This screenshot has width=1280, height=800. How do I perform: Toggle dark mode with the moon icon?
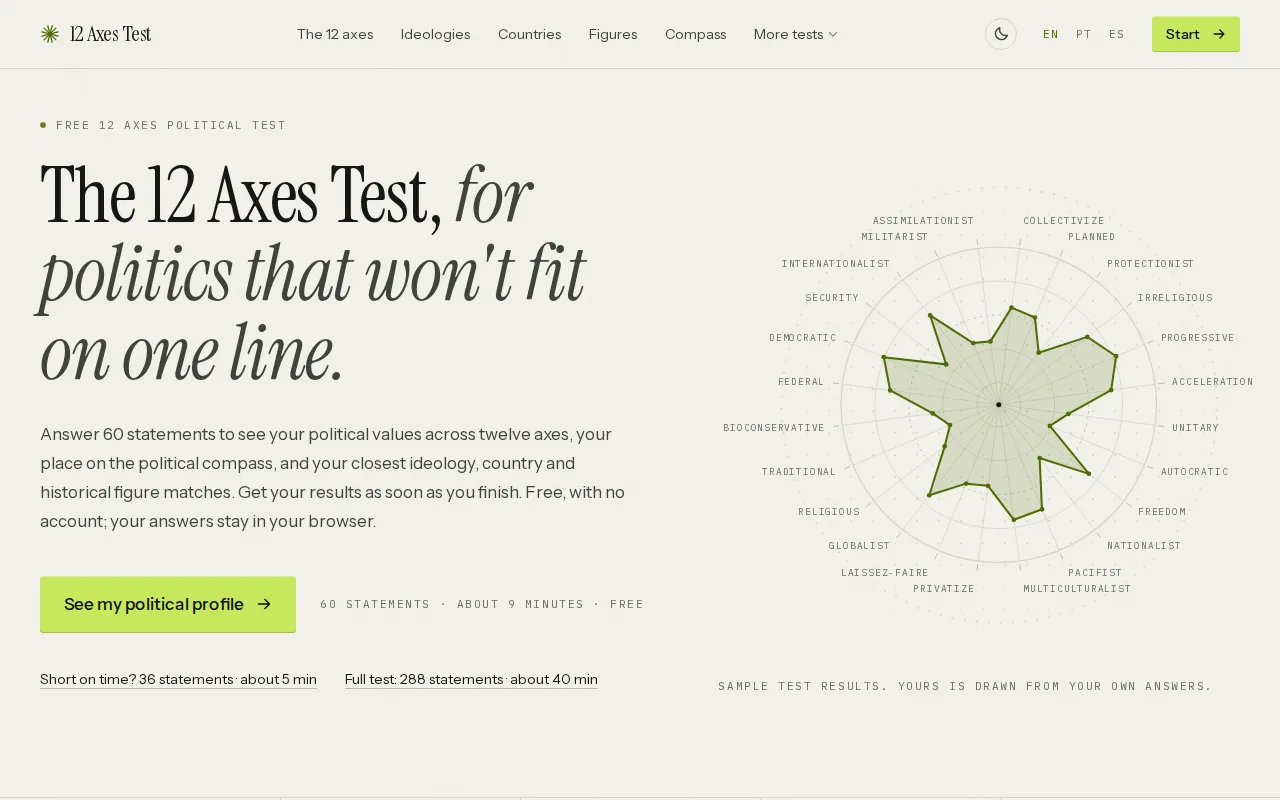click(1001, 34)
